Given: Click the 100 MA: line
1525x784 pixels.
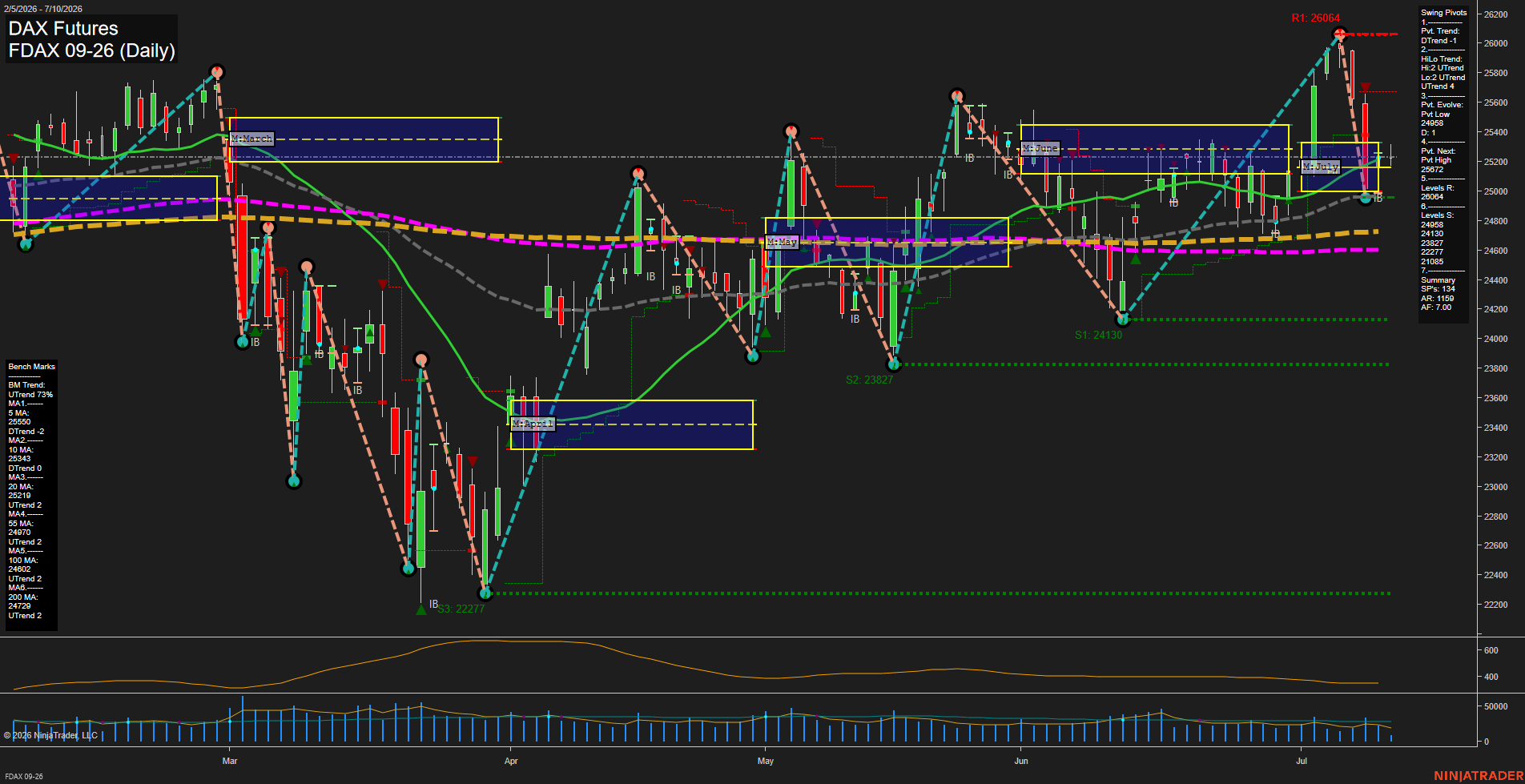Looking at the screenshot, I should click(23, 561).
